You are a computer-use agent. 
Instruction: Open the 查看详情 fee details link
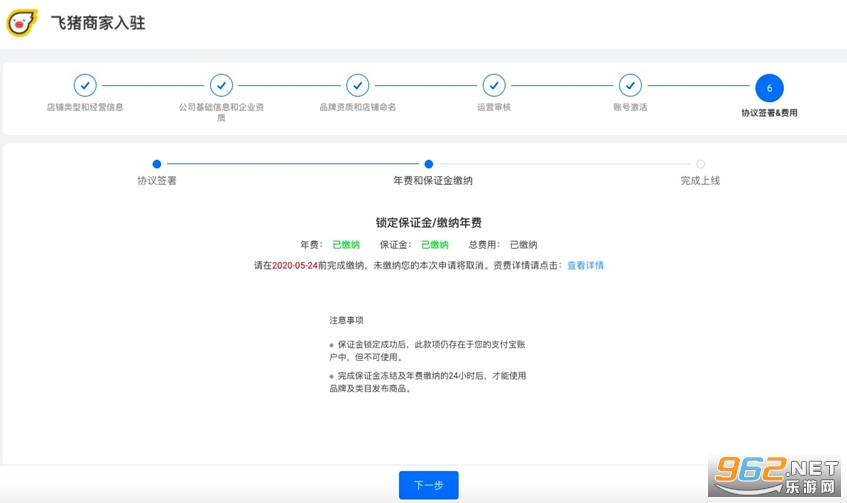coord(585,266)
